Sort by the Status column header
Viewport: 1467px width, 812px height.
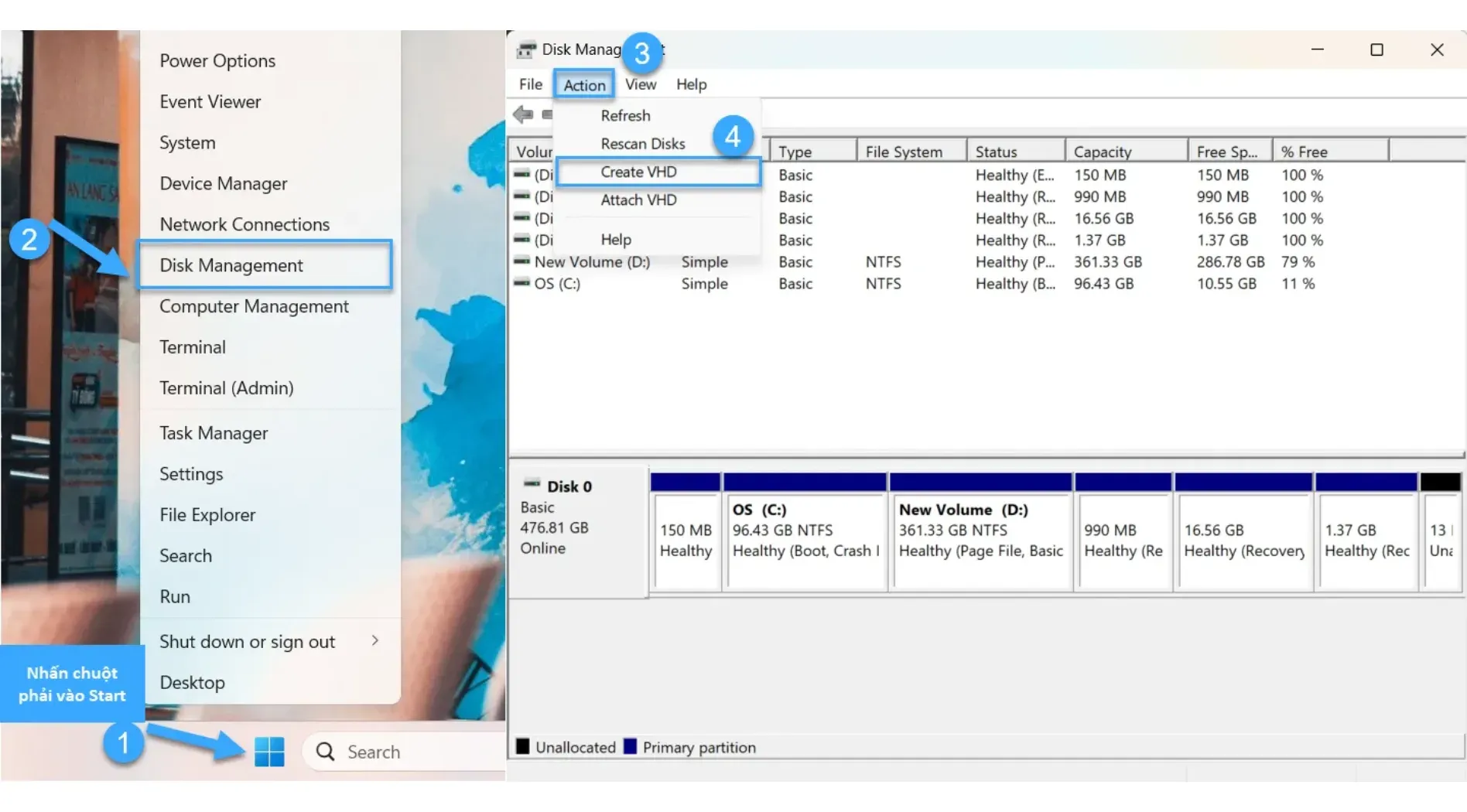pyautogui.click(x=1016, y=151)
